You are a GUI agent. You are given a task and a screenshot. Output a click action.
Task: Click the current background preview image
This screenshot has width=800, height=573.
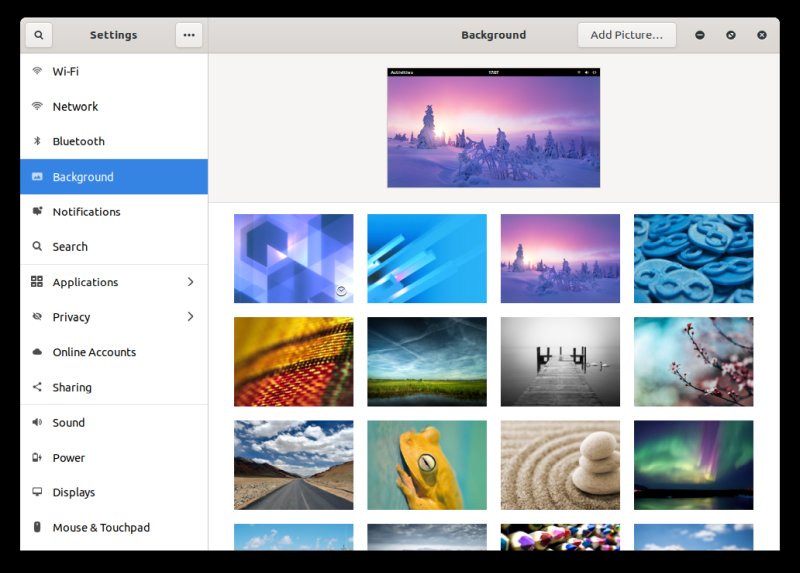pyautogui.click(x=493, y=128)
